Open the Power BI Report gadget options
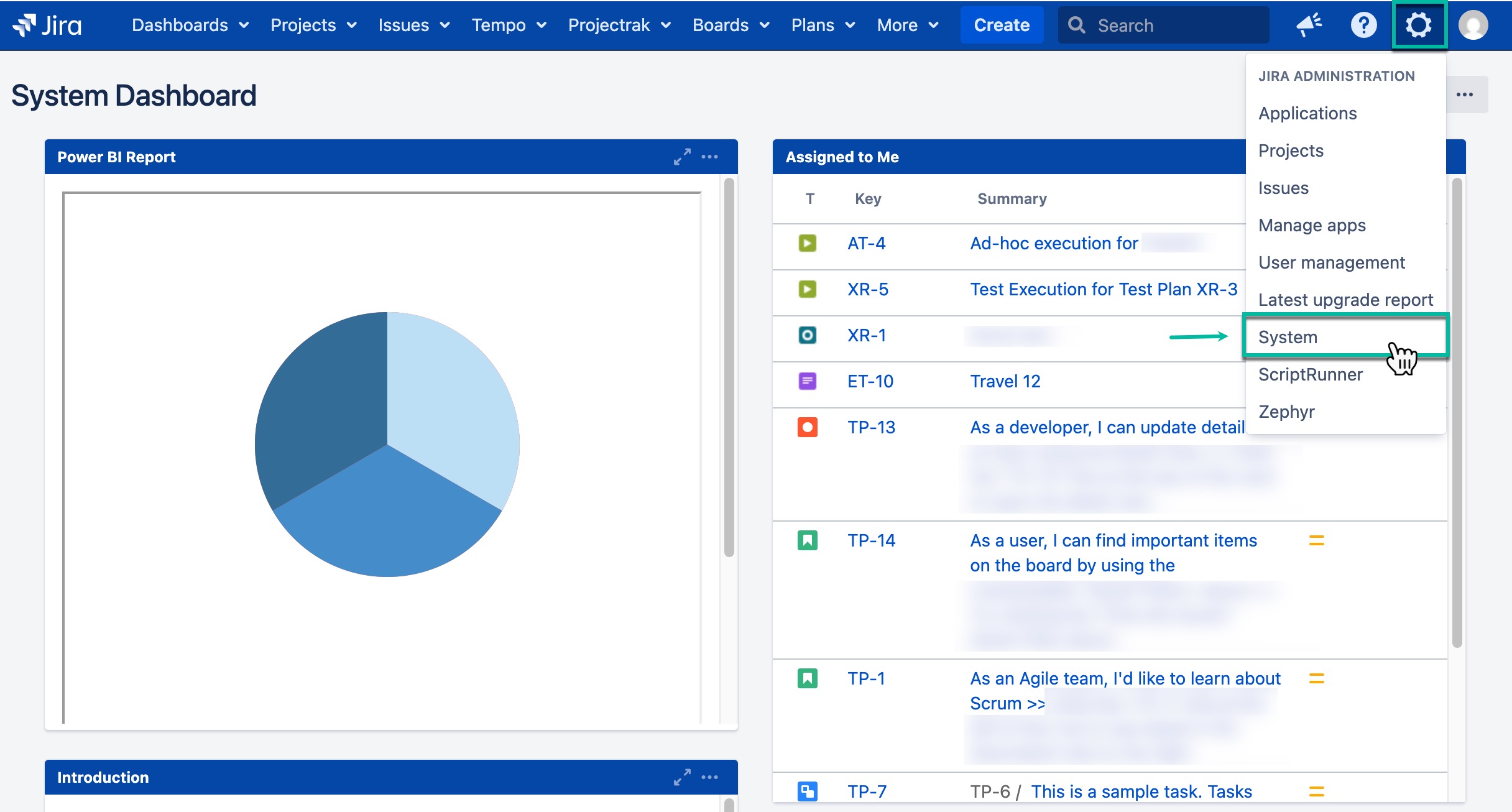Image resolution: width=1512 pixels, height=812 pixels. [x=710, y=157]
